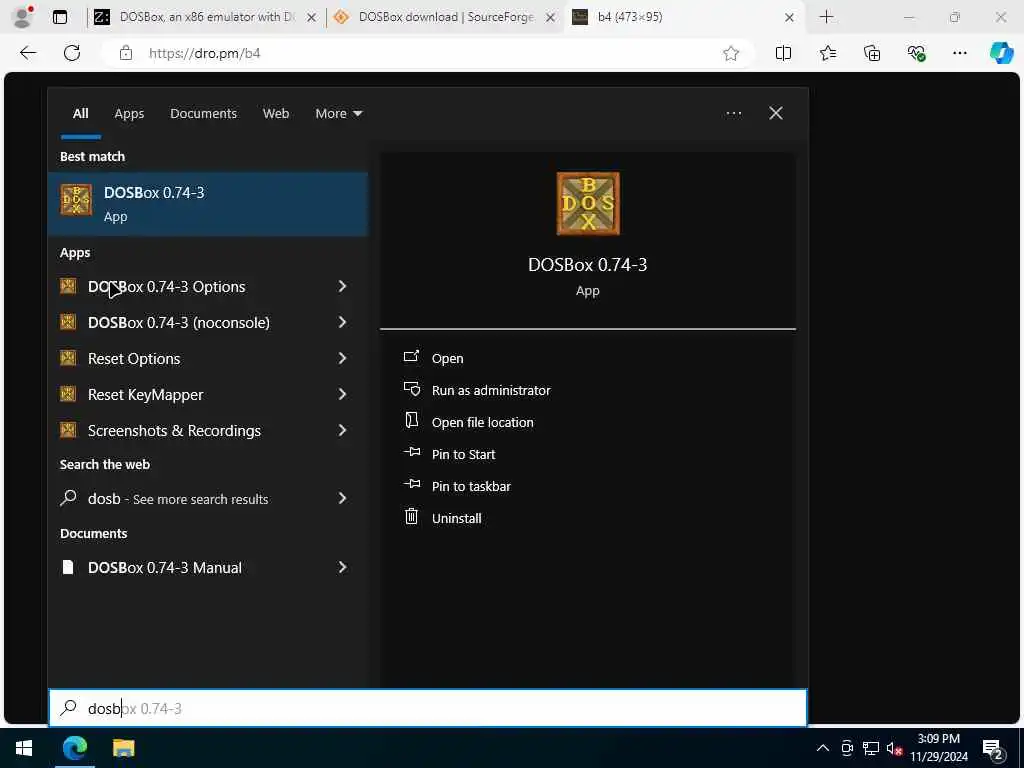This screenshot has width=1024, height=768.
Task: Open Edge Browser essentials heart icon
Action: (x=916, y=53)
